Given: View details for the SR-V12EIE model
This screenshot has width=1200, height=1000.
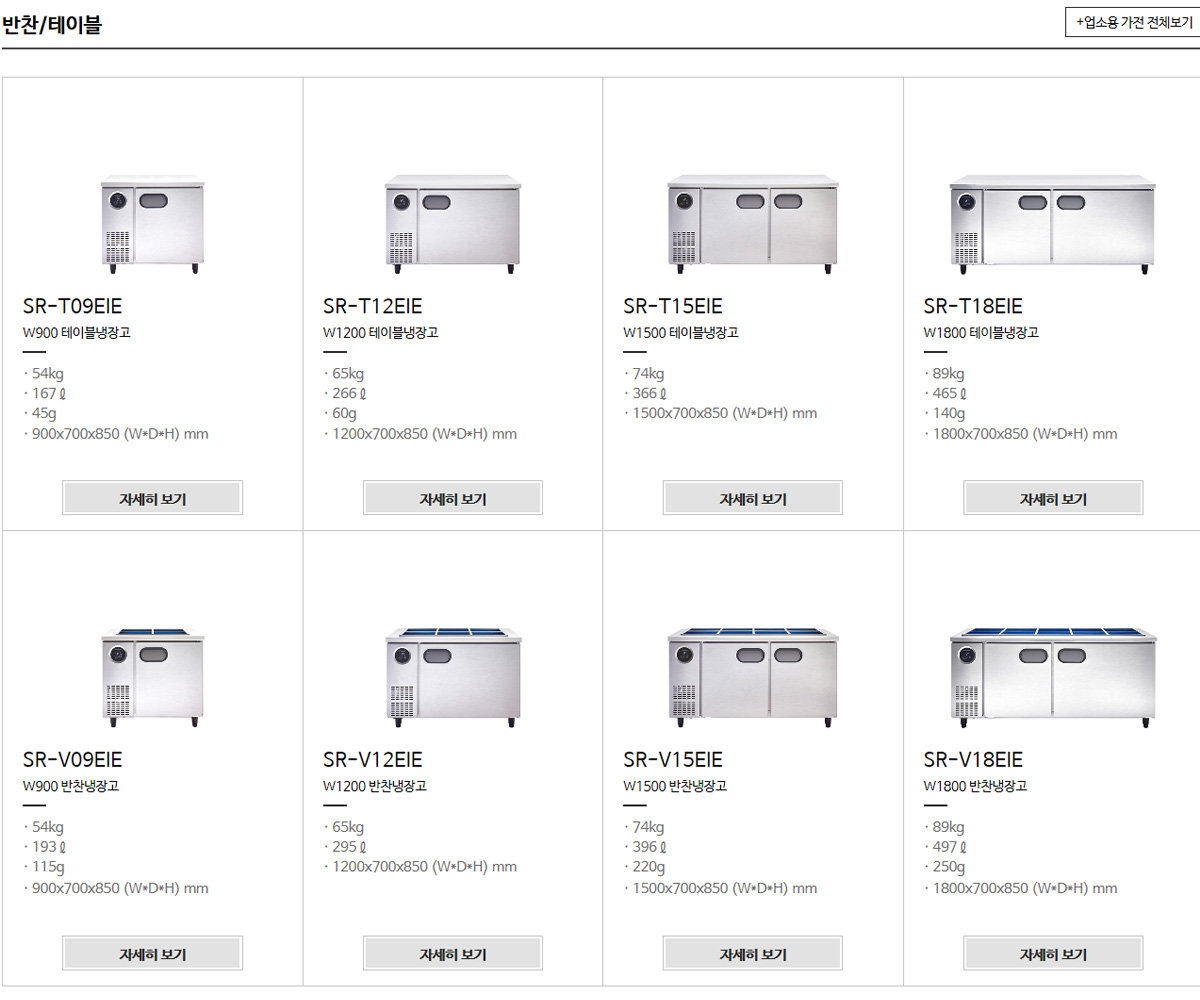Looking at the screenshot, I should coord(453,954).
